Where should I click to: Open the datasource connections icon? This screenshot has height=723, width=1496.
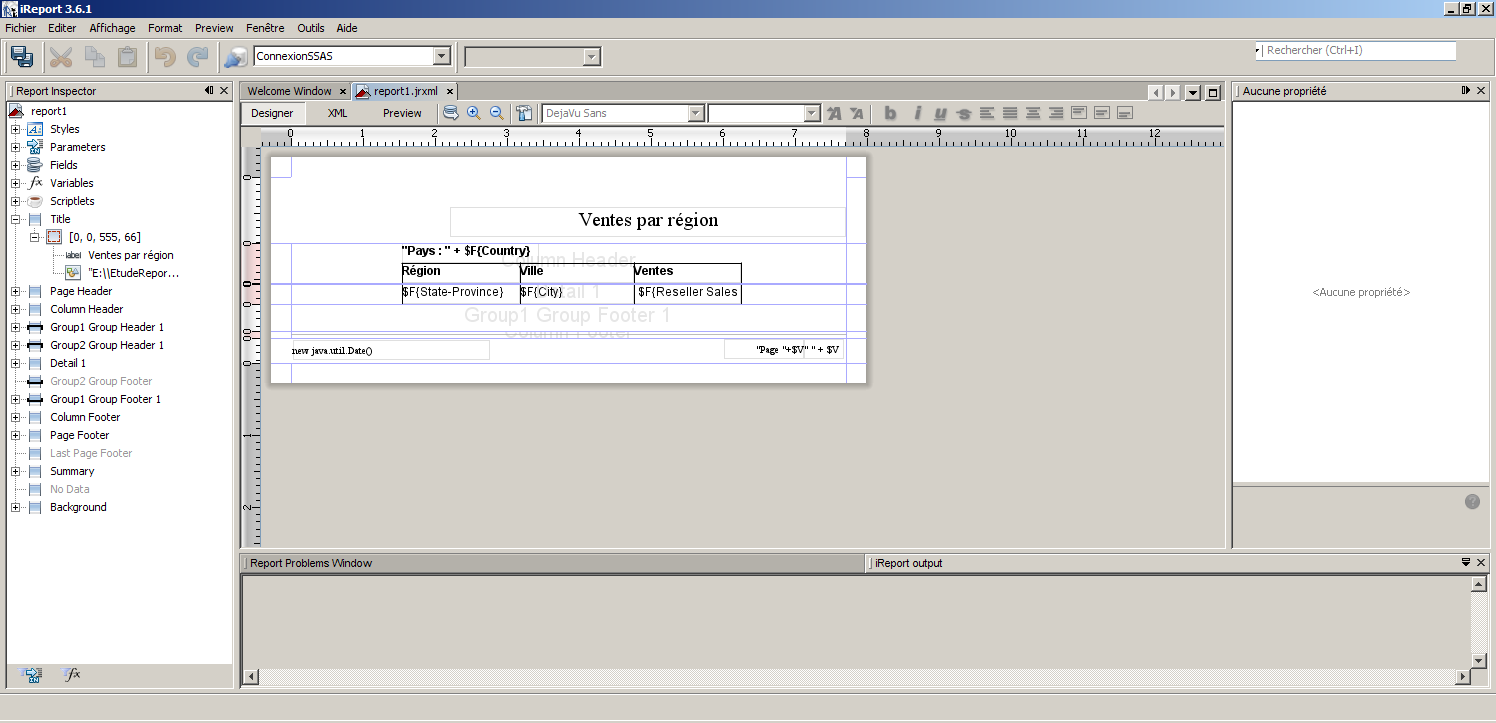236,57
